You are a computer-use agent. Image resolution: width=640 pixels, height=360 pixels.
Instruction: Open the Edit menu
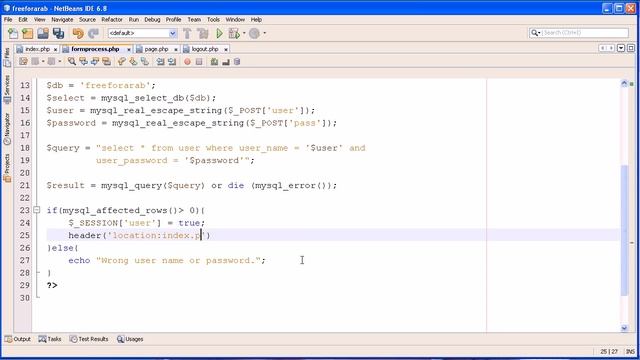23,20
